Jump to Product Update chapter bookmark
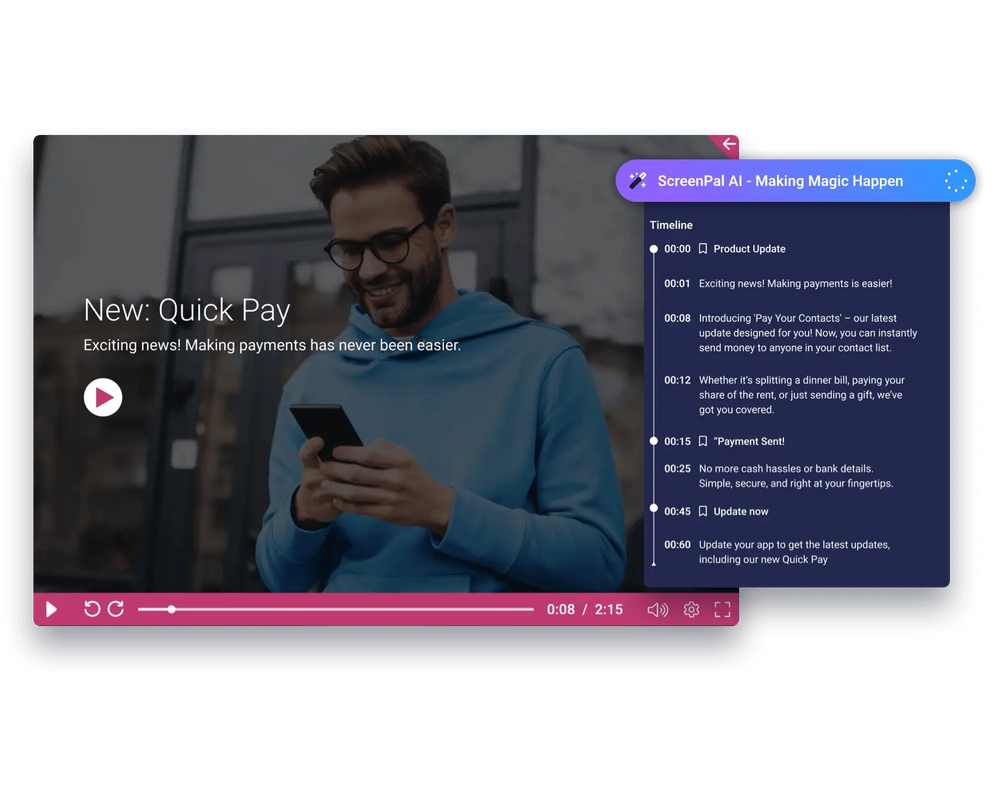The width and height of the screenshot is (1000, 788). pos(748,249)
